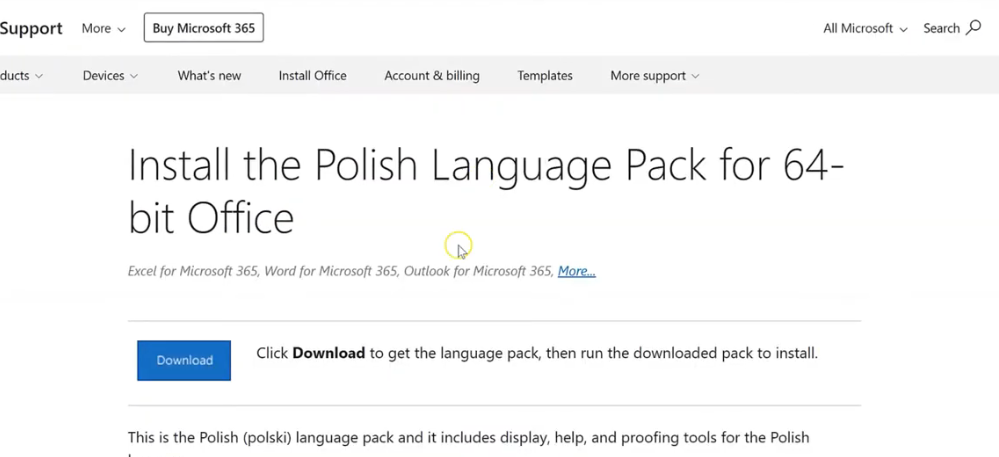Screen dimensions: 999x457
Task: Expand the More dropdown in header
Action: (x=103, y=28)
